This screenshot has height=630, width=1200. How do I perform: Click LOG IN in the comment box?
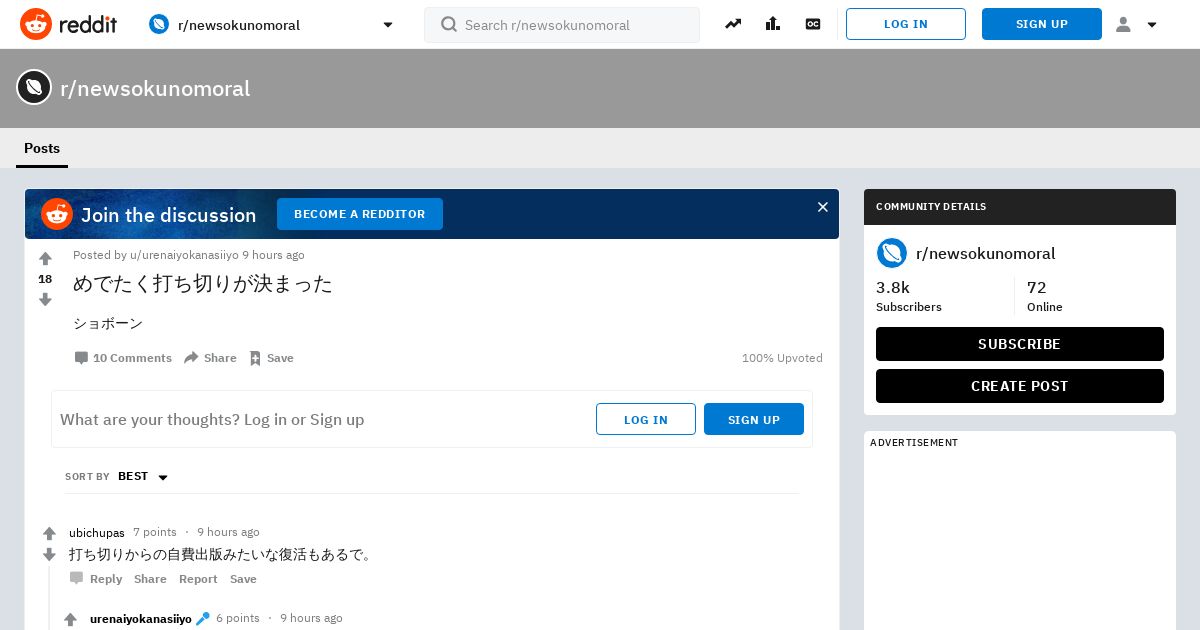coord(646,419)
